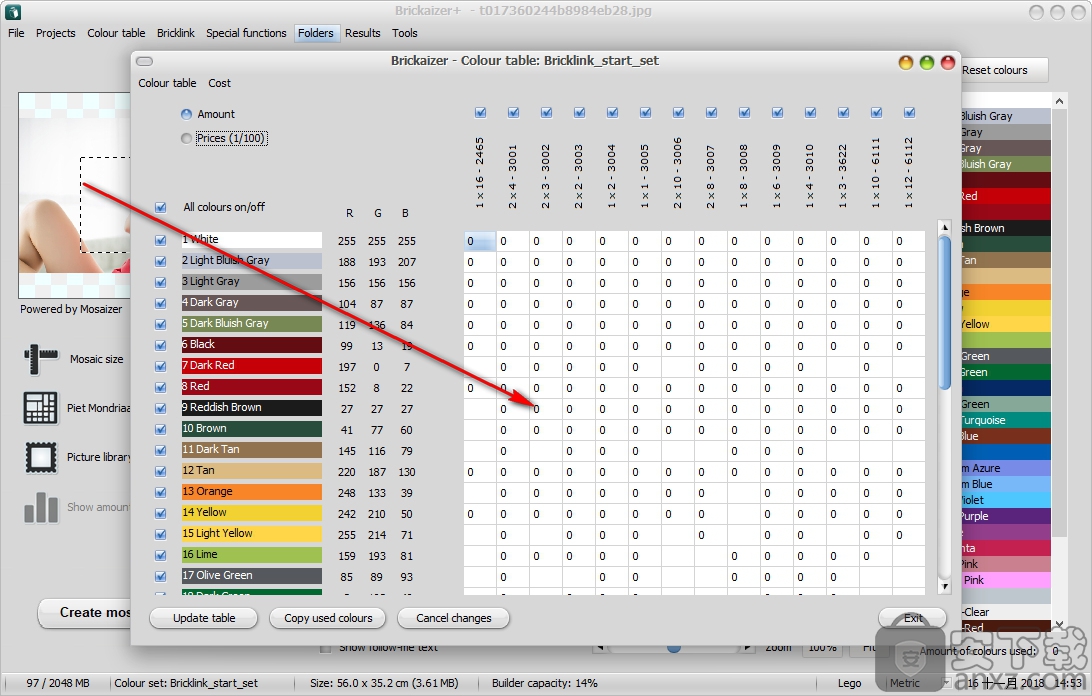
Task: Click the Lego entry in the status bar
Action: point(850,683)
